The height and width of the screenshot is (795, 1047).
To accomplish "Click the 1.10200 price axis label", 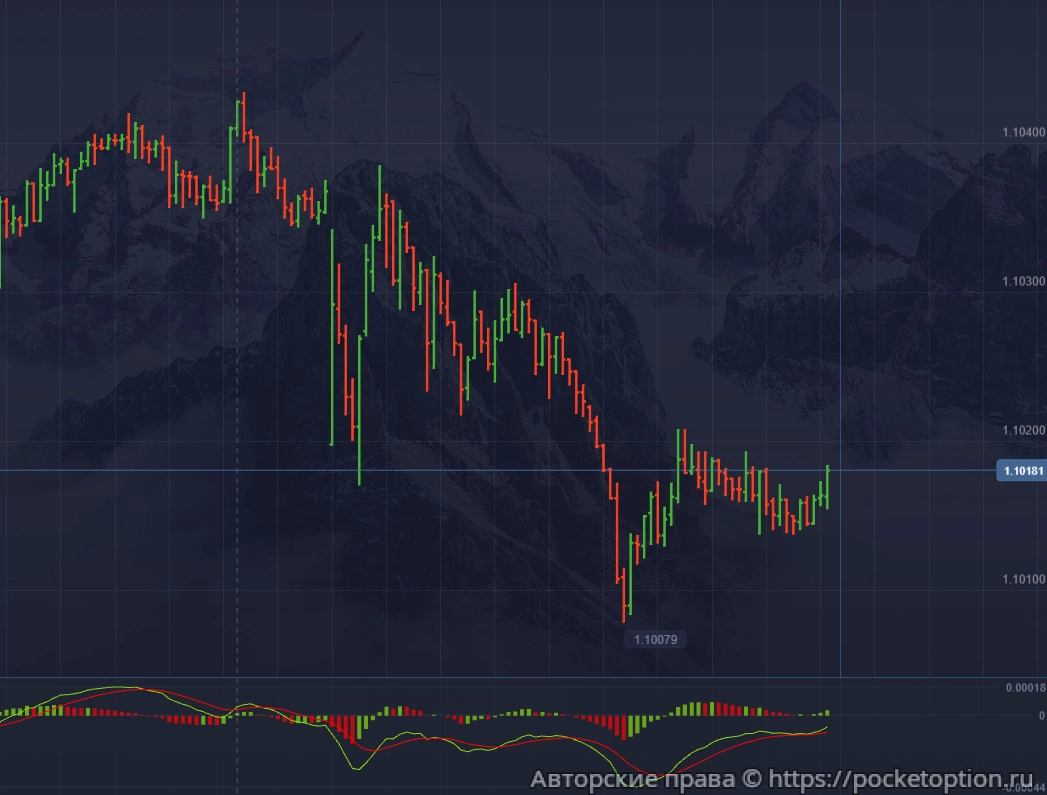I will pos(1021,430).
